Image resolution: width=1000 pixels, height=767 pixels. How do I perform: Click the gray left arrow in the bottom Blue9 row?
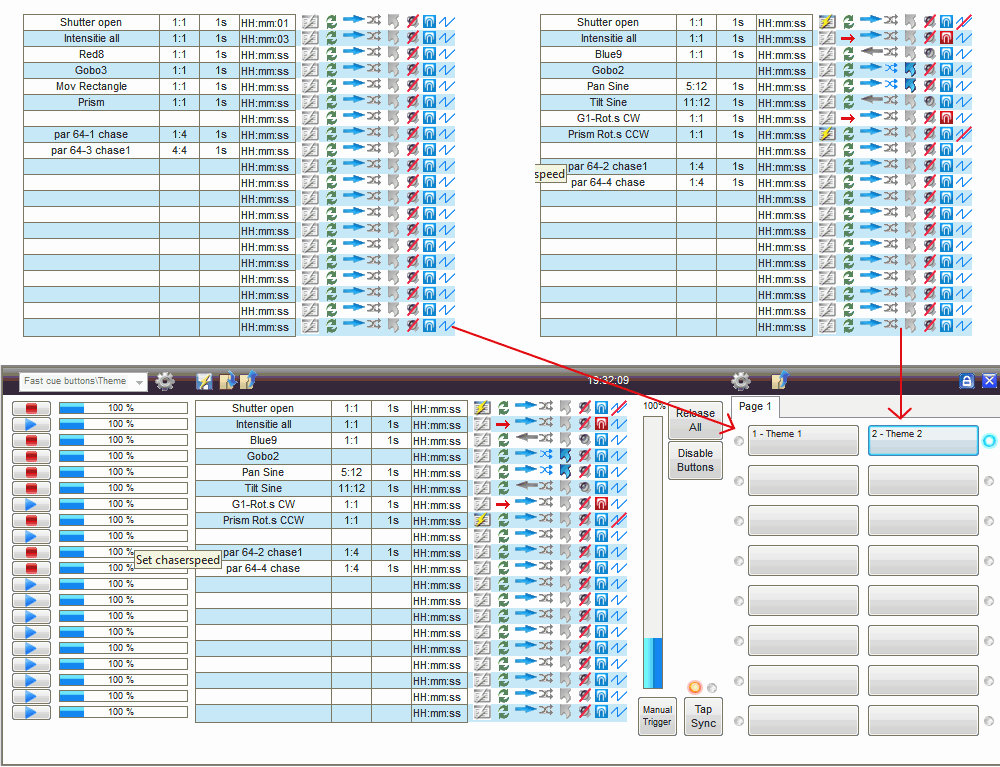click(526, 439)
